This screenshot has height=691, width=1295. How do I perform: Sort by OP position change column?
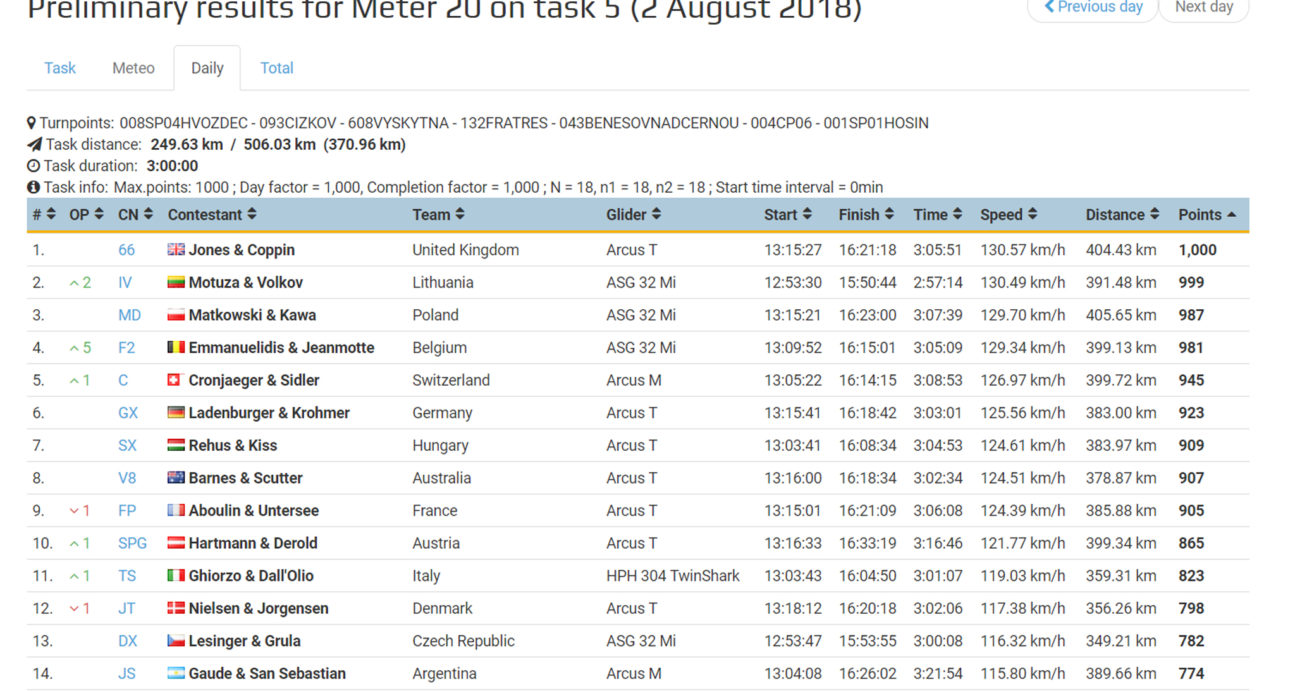[85, 215]
